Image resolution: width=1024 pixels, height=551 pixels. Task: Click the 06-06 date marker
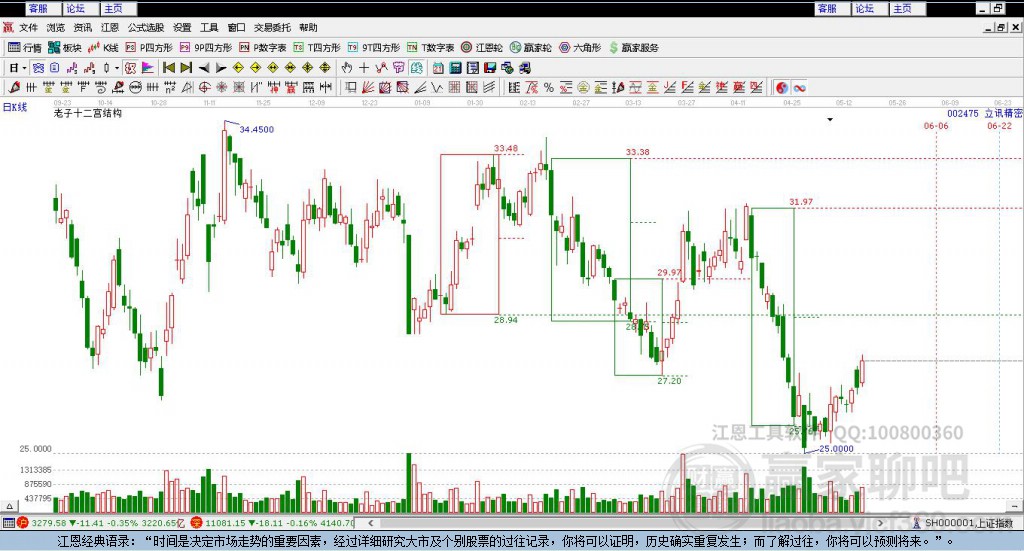coord(936,125)
